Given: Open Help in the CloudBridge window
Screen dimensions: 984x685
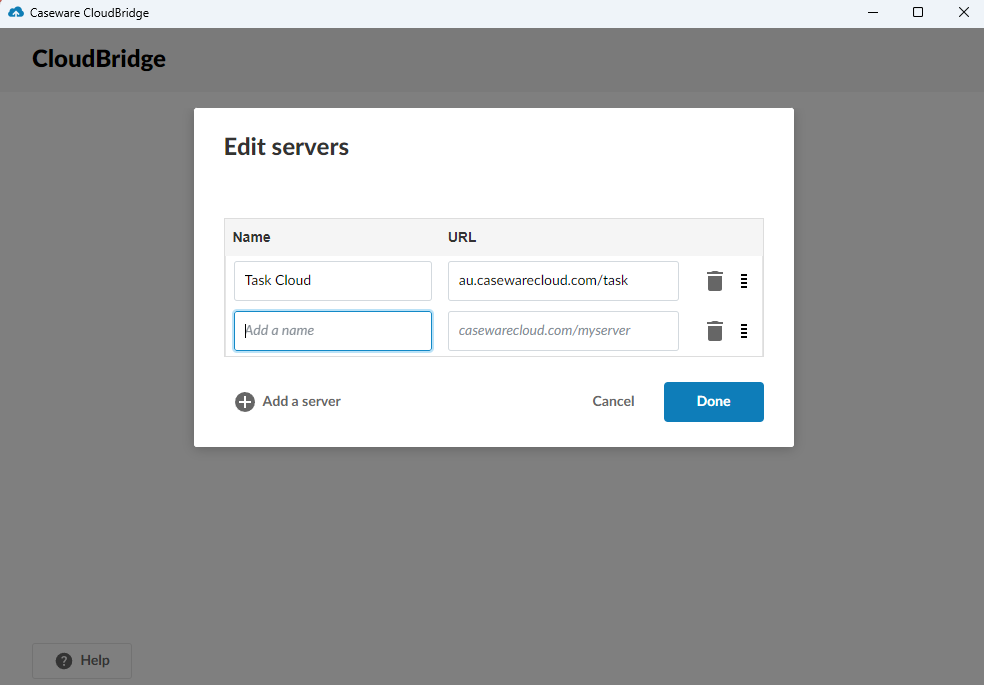Looking at the screenshot, I should [x=82, y=661].
